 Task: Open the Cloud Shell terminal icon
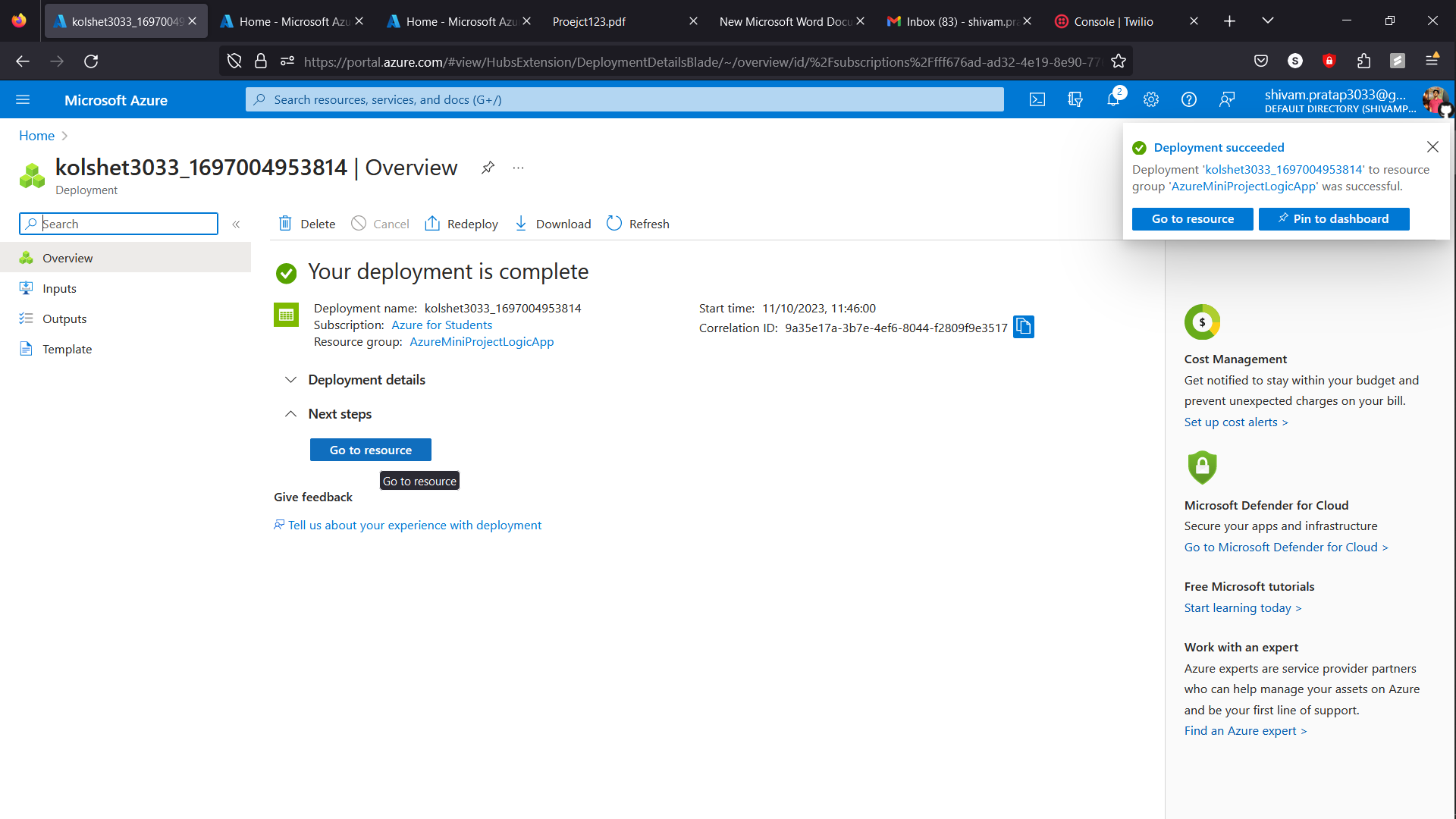click(1037, 99)
